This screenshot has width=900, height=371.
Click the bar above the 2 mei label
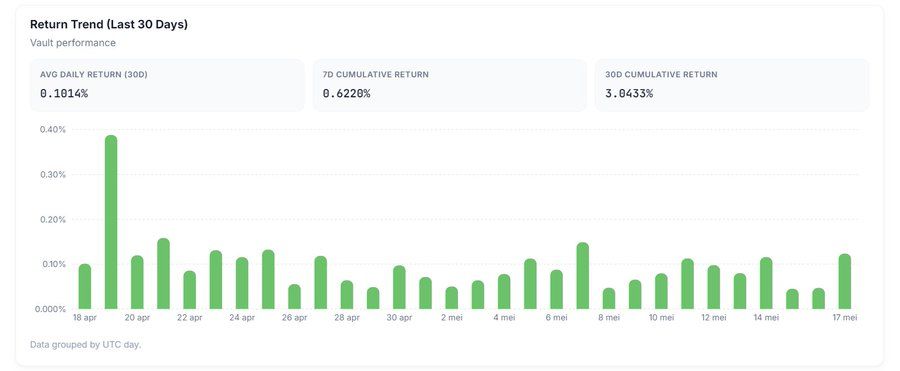click(x=452, y=298)
